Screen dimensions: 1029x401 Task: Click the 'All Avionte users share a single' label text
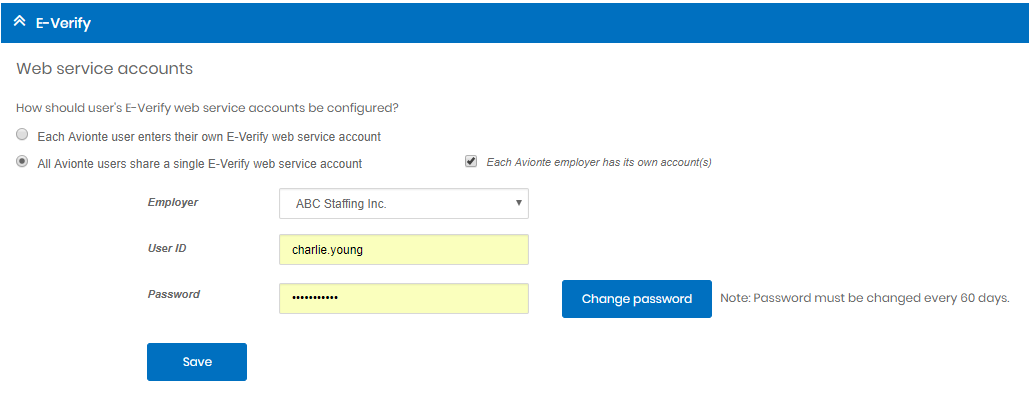tap(200, 164)
